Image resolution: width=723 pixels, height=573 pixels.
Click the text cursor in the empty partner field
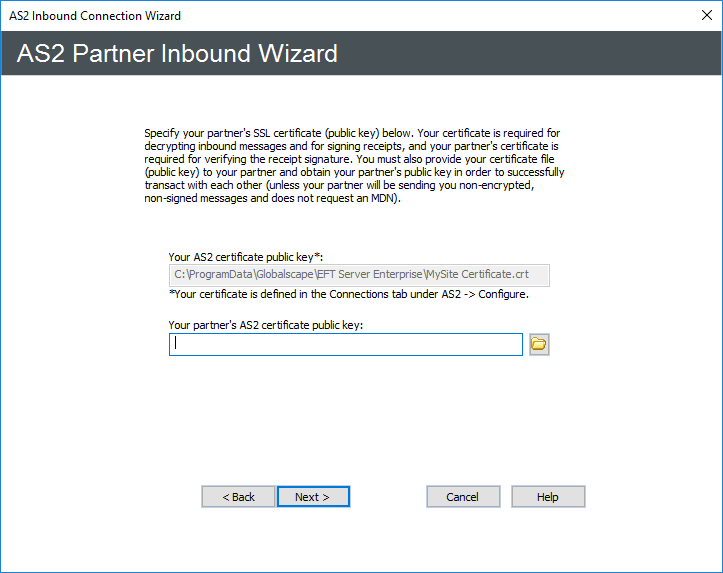click(176, 344)
